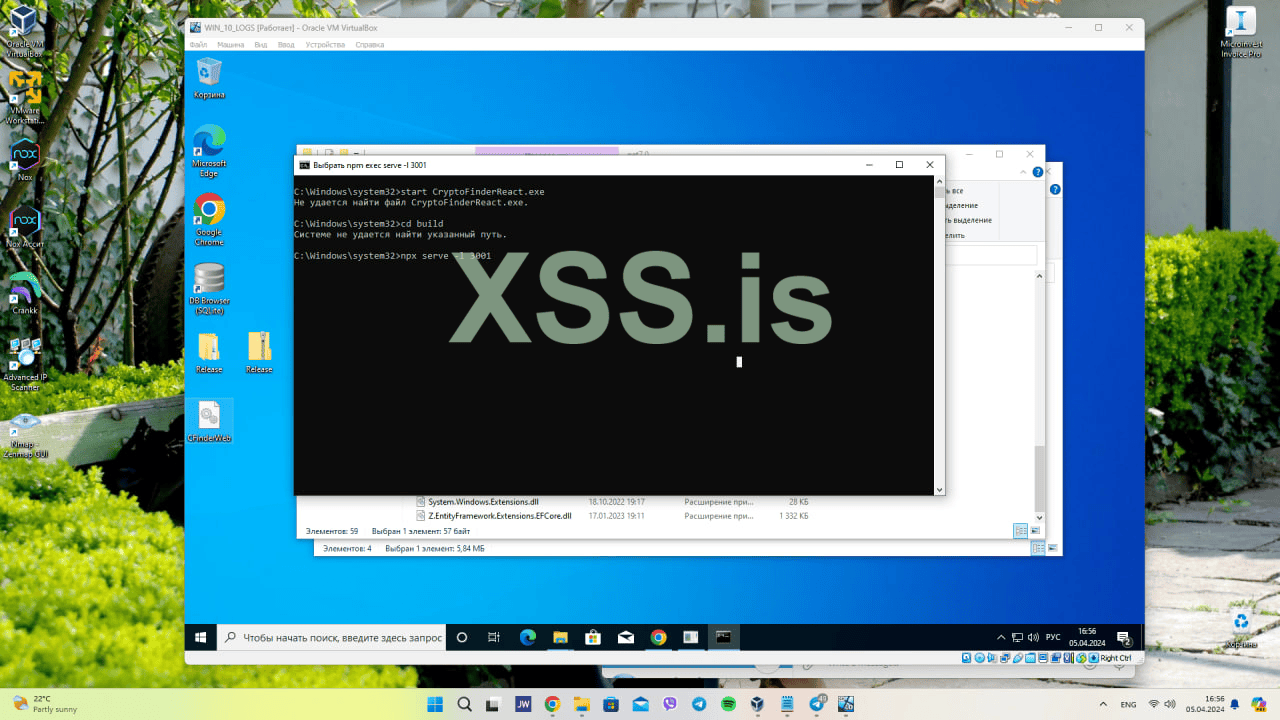Click the command prompt down scroll arrow
1280x720 pixels.
[939, 490]
